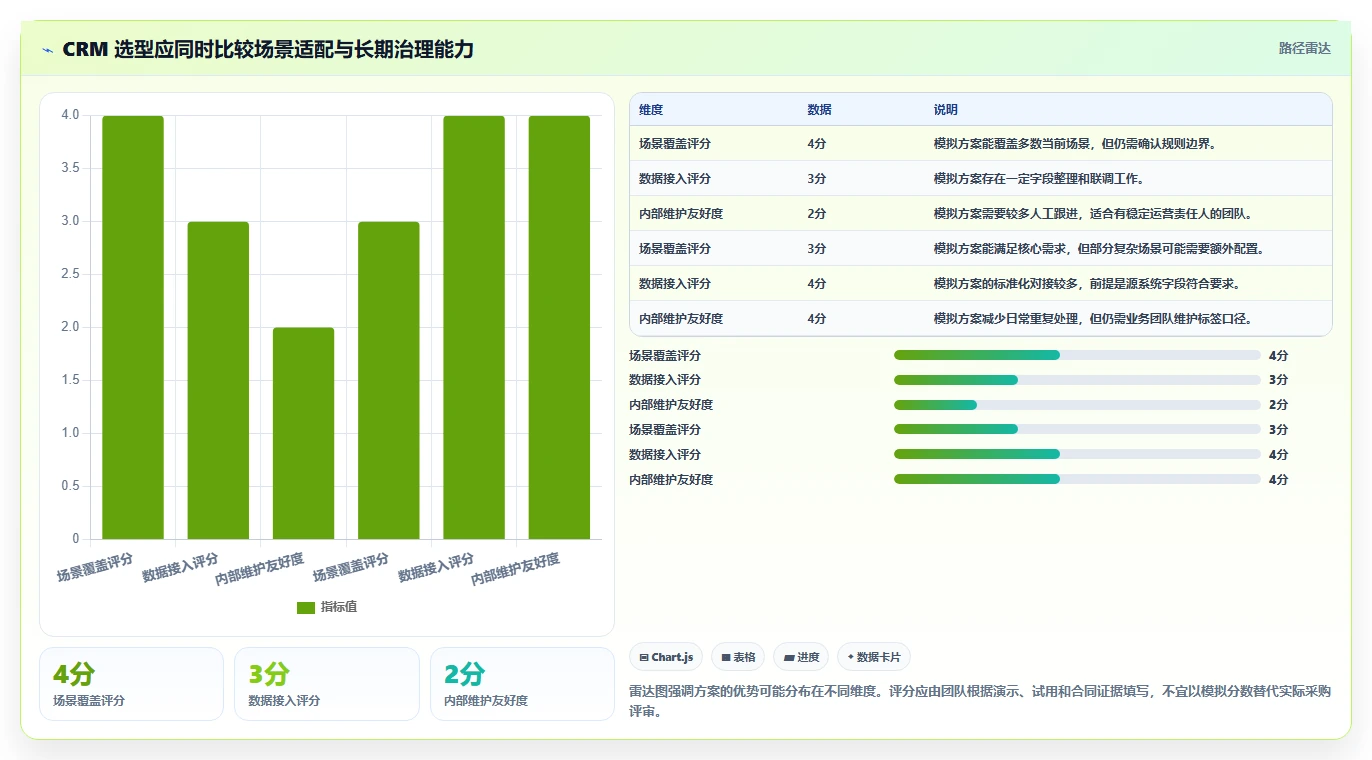
Task: Click the chart bar reaching 2.0
Action: coord(303,433)
